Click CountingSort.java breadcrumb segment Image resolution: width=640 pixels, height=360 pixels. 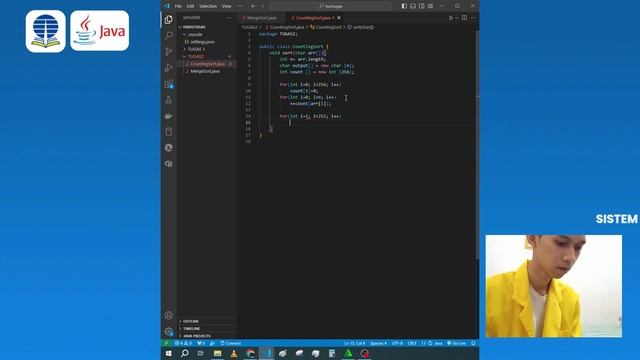click(x=285, y=27)
